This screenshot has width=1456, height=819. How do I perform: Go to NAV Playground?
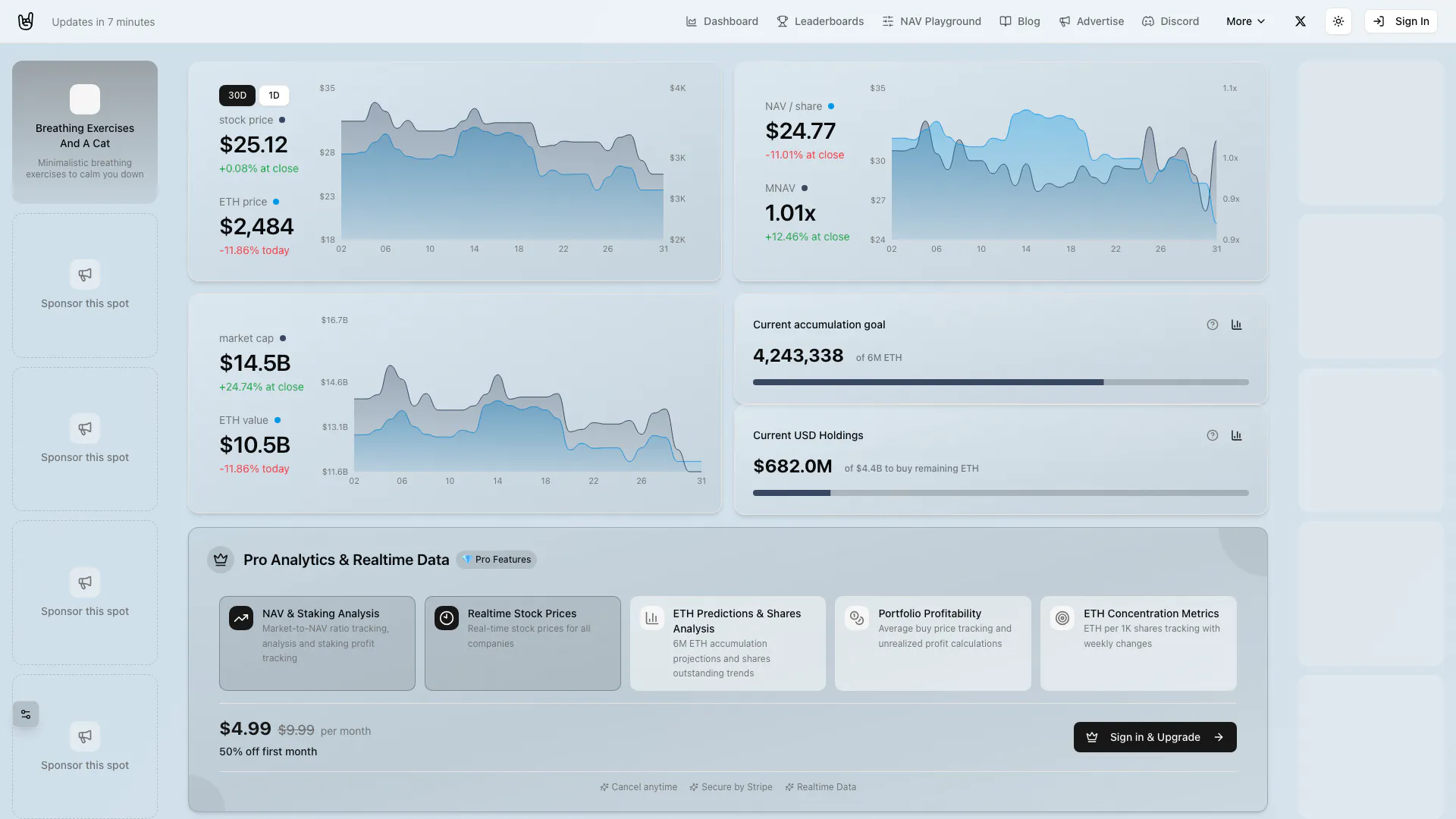coord(931,21)
